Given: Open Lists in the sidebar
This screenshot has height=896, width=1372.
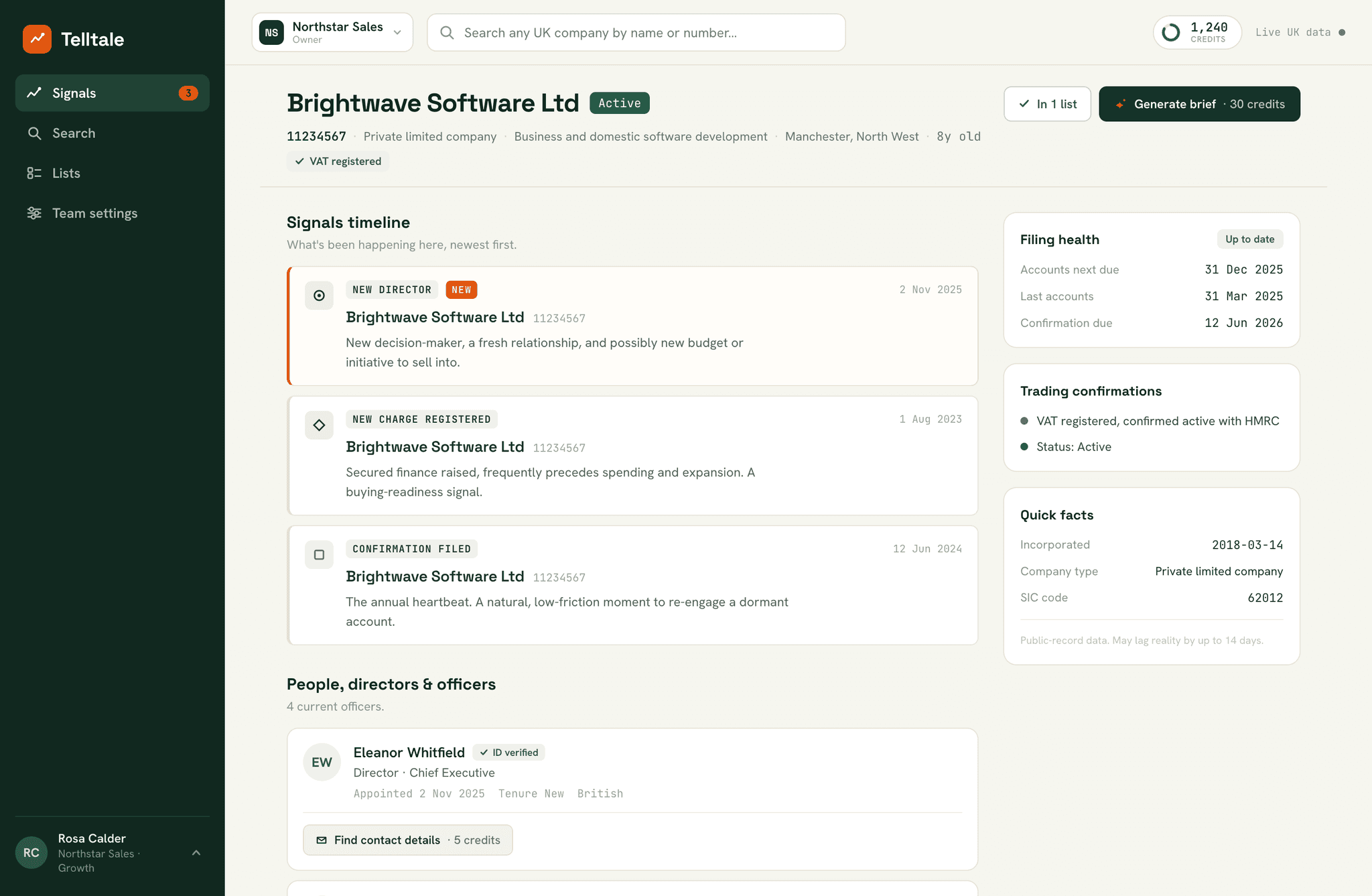Looking at the screenshot, I should [112, 173].
